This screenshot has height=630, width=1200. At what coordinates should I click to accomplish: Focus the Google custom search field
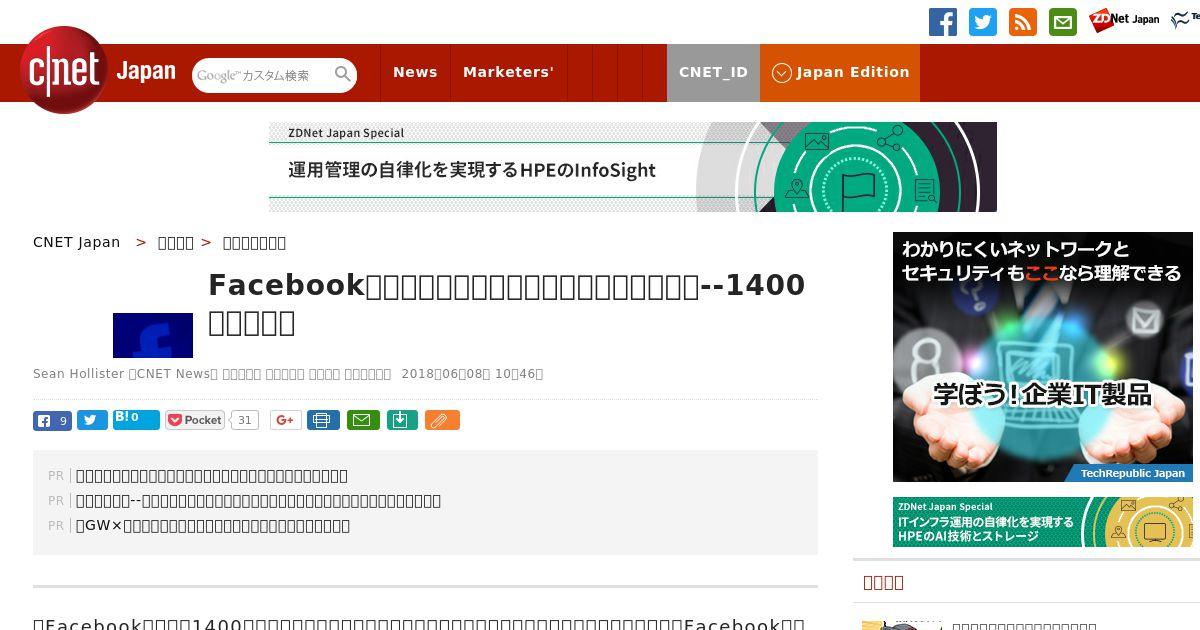262,75
